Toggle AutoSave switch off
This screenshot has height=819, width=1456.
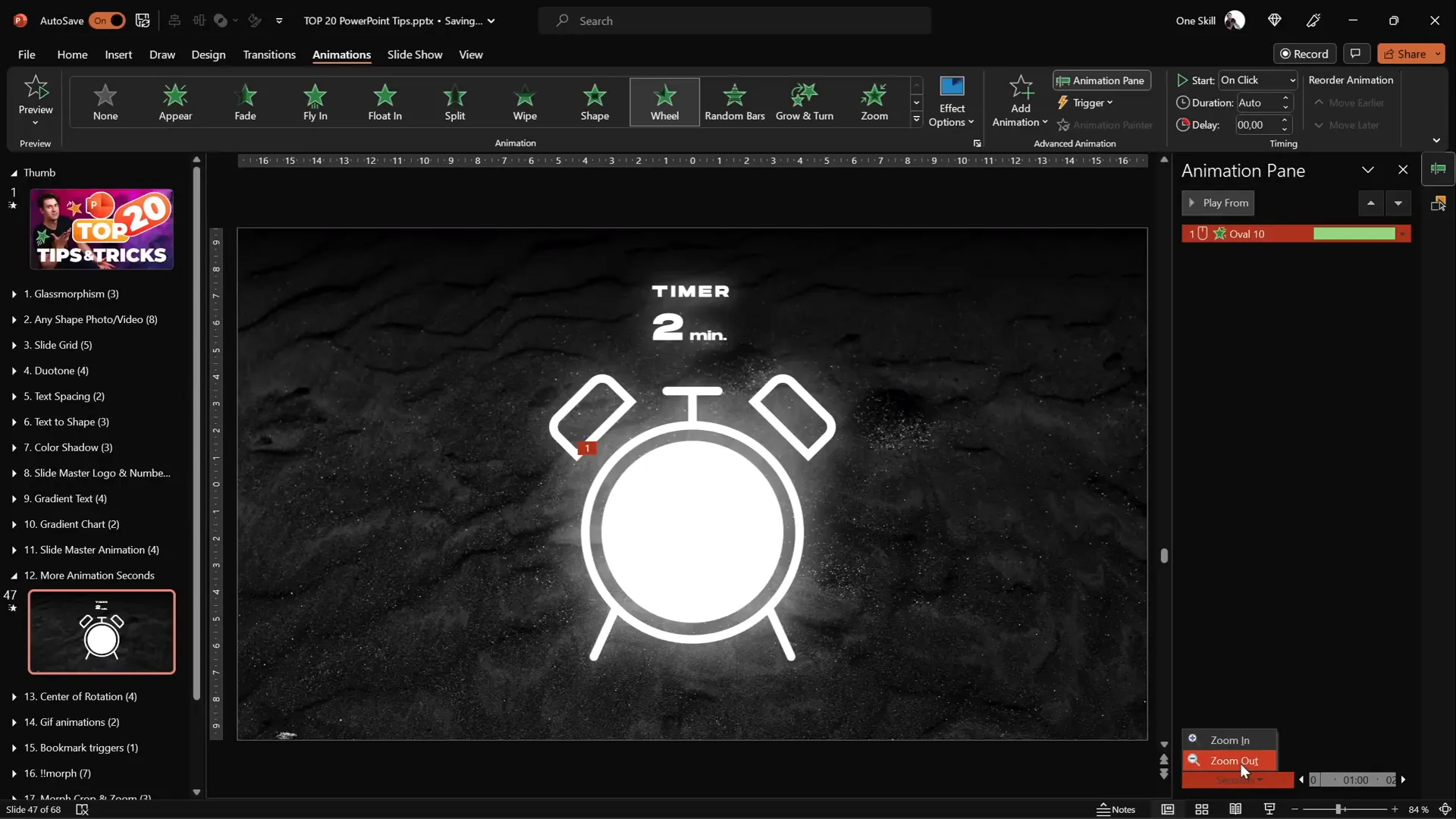coord(108,20)
